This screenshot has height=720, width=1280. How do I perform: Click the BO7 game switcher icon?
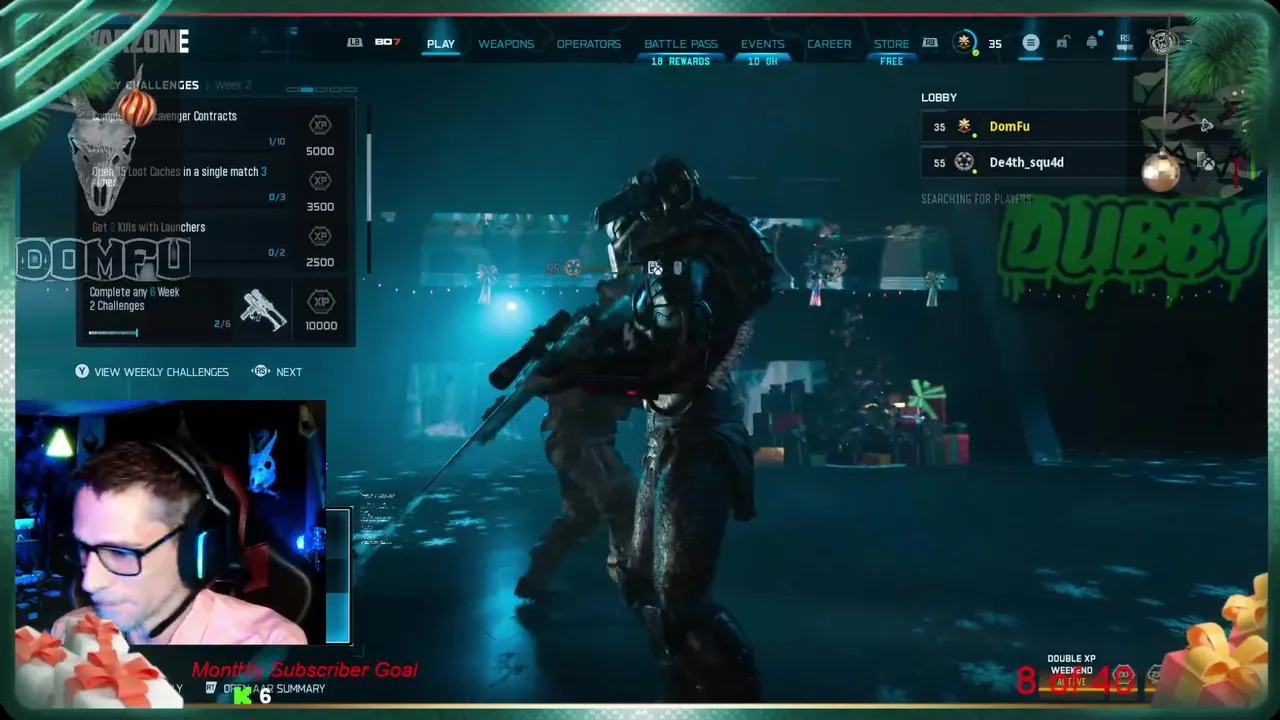(x=388, y=42)
